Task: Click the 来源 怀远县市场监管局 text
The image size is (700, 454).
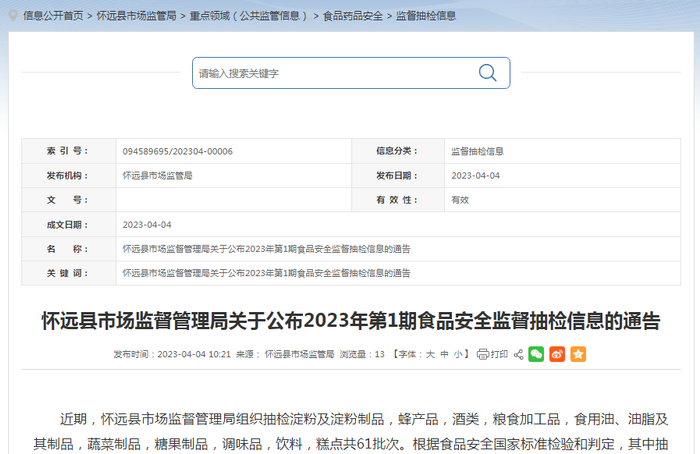Action: [x=285, y=354]
